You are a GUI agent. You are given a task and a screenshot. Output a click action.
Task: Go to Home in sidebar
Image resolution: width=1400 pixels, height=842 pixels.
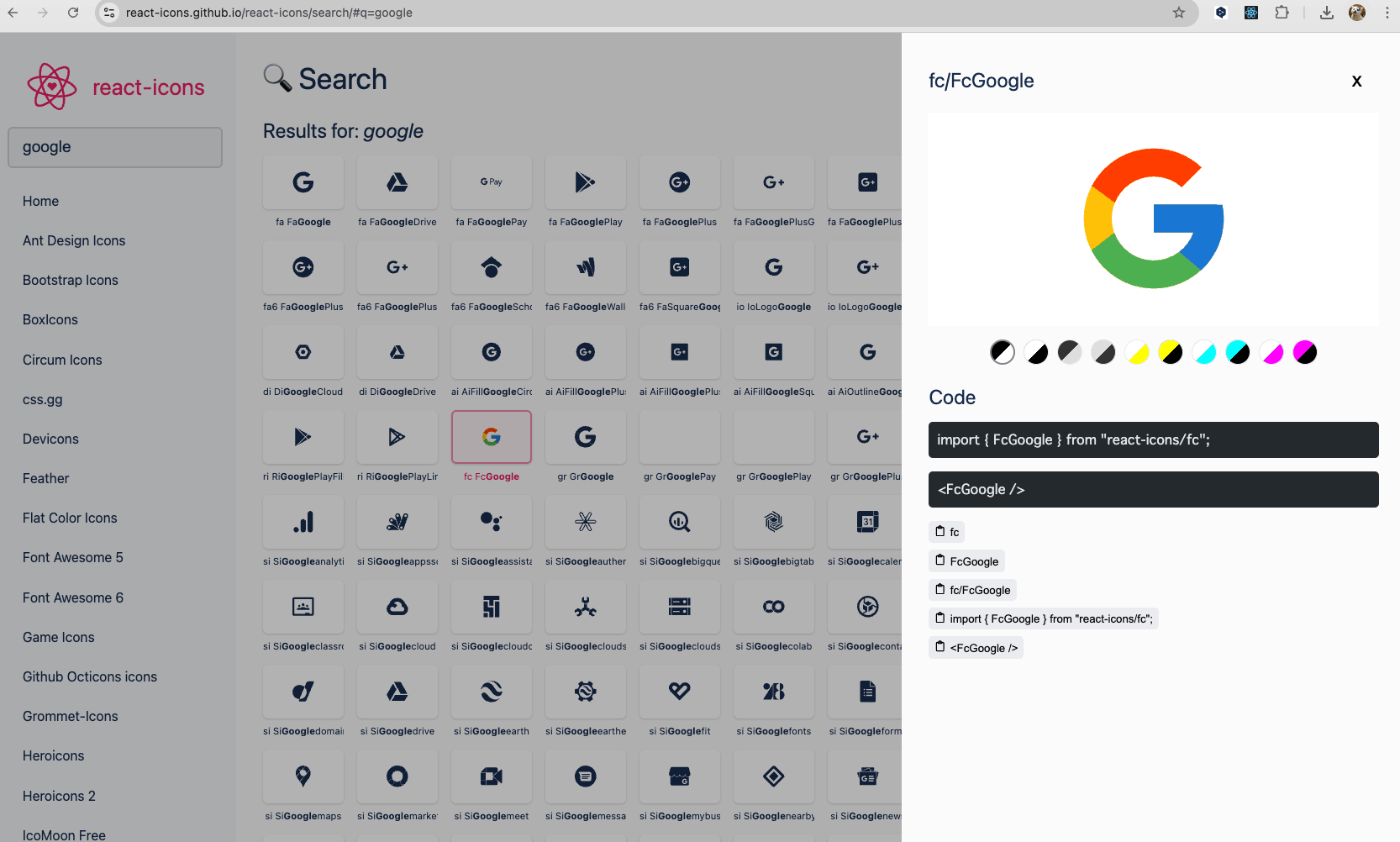point(41,201)
